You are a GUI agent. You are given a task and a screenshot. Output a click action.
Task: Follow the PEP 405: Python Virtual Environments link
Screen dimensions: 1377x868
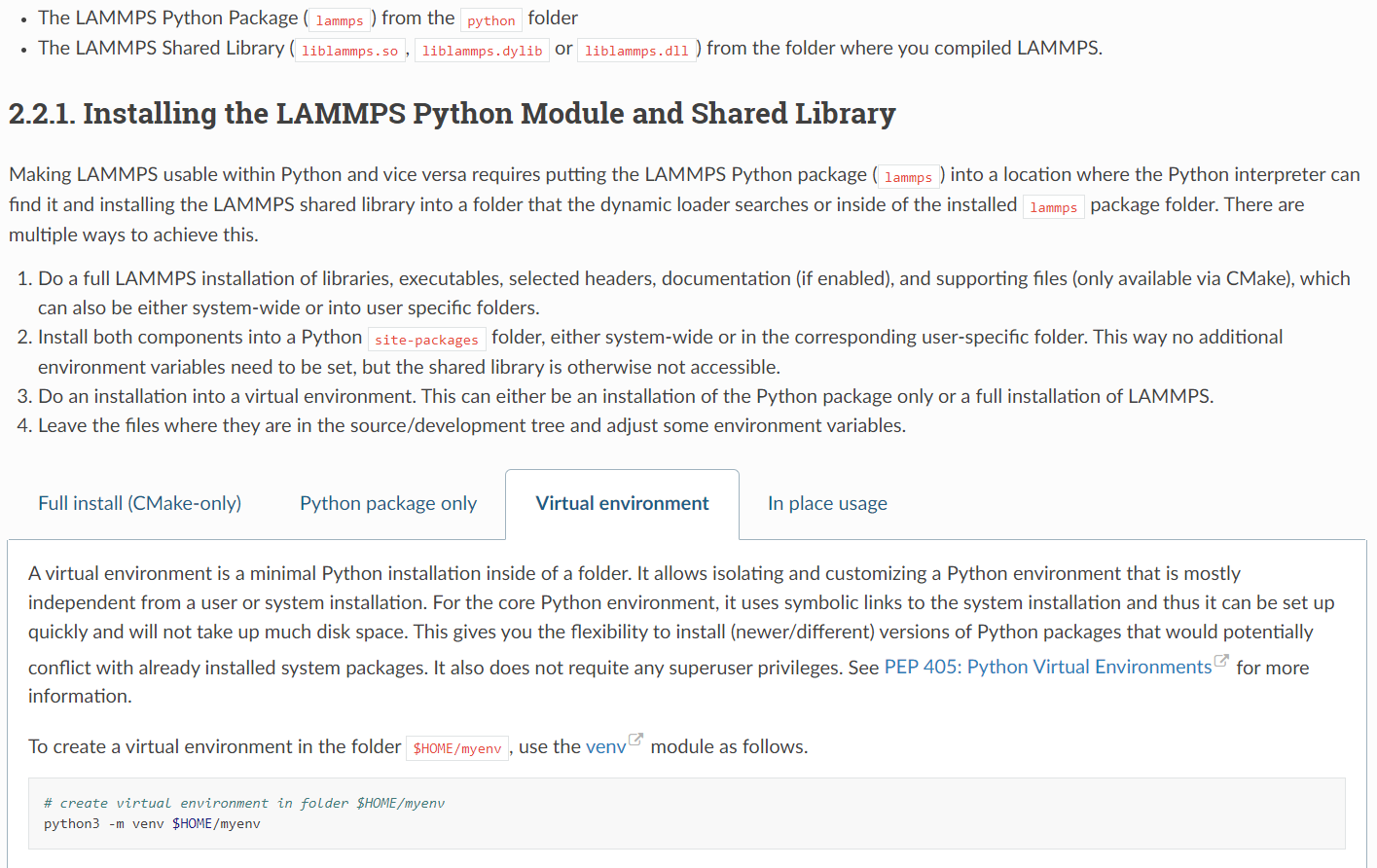pyautogui.click(x=1047, y=667)
